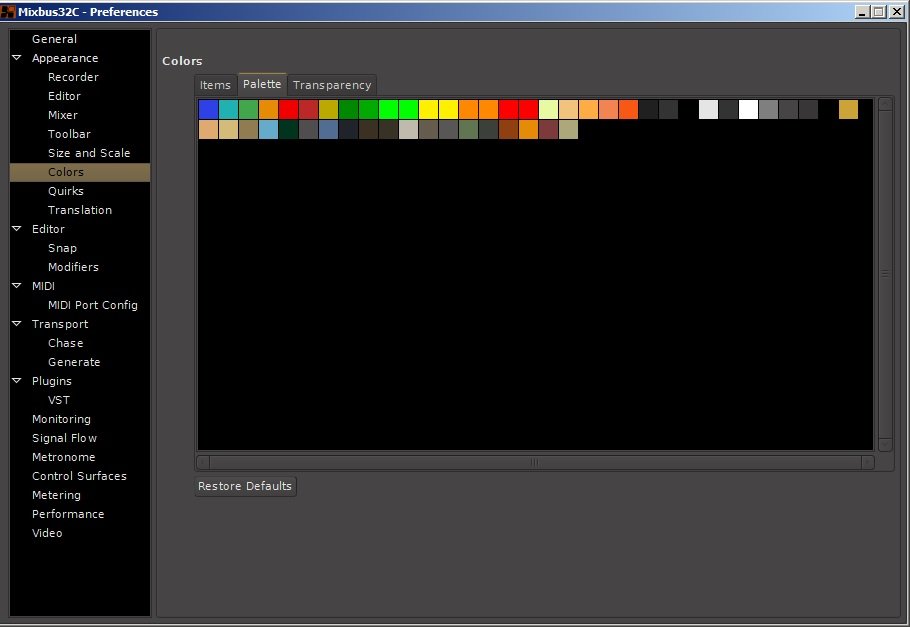Pick the steel blue swatch in second row
Viewport: 910px width, 627px height.
tap(328, 129)
